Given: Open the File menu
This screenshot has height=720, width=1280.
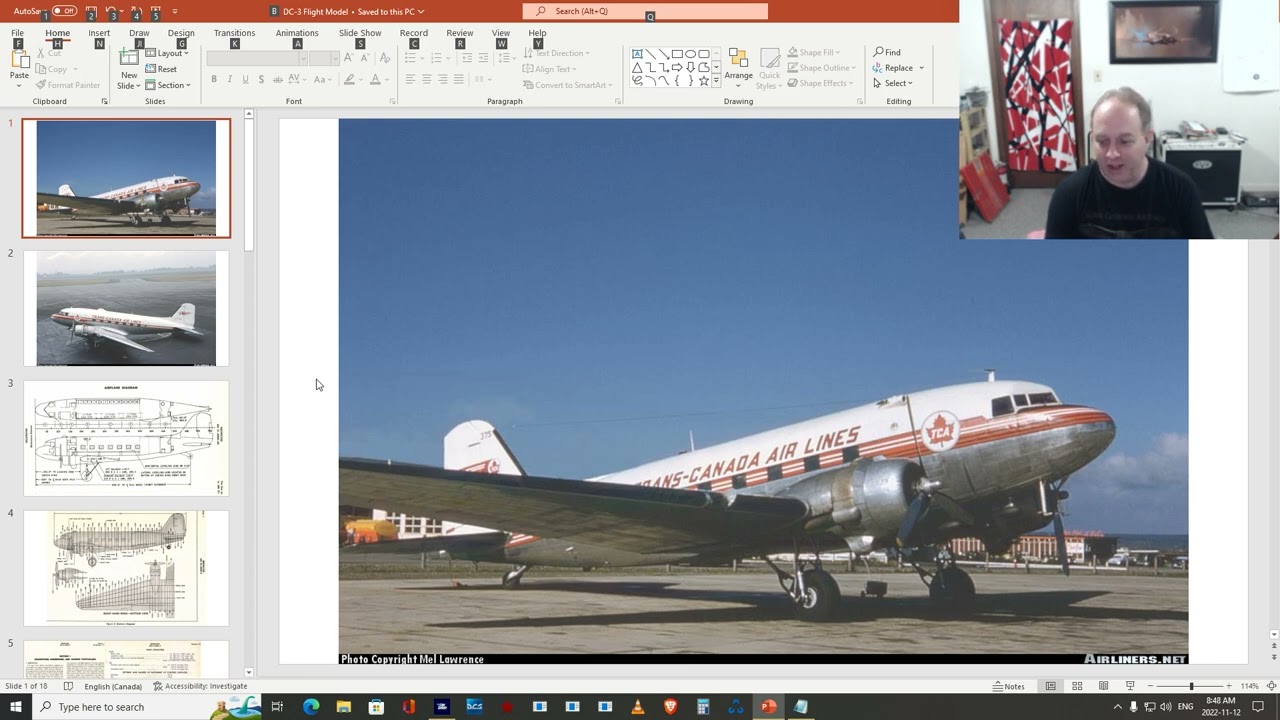Looking at the screenshot, I should [18, 33].
